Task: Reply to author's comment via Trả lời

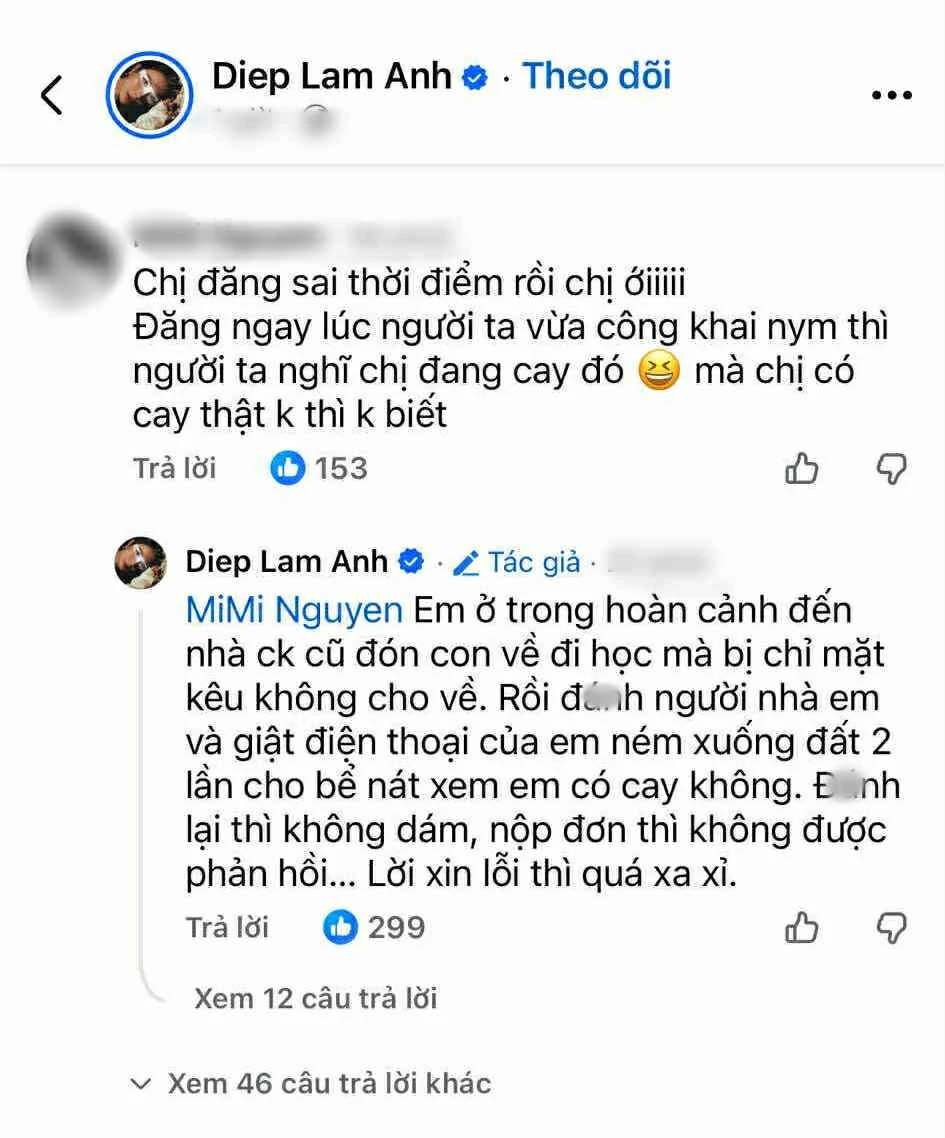Action: pyautogui.click(x=227, y=928)
